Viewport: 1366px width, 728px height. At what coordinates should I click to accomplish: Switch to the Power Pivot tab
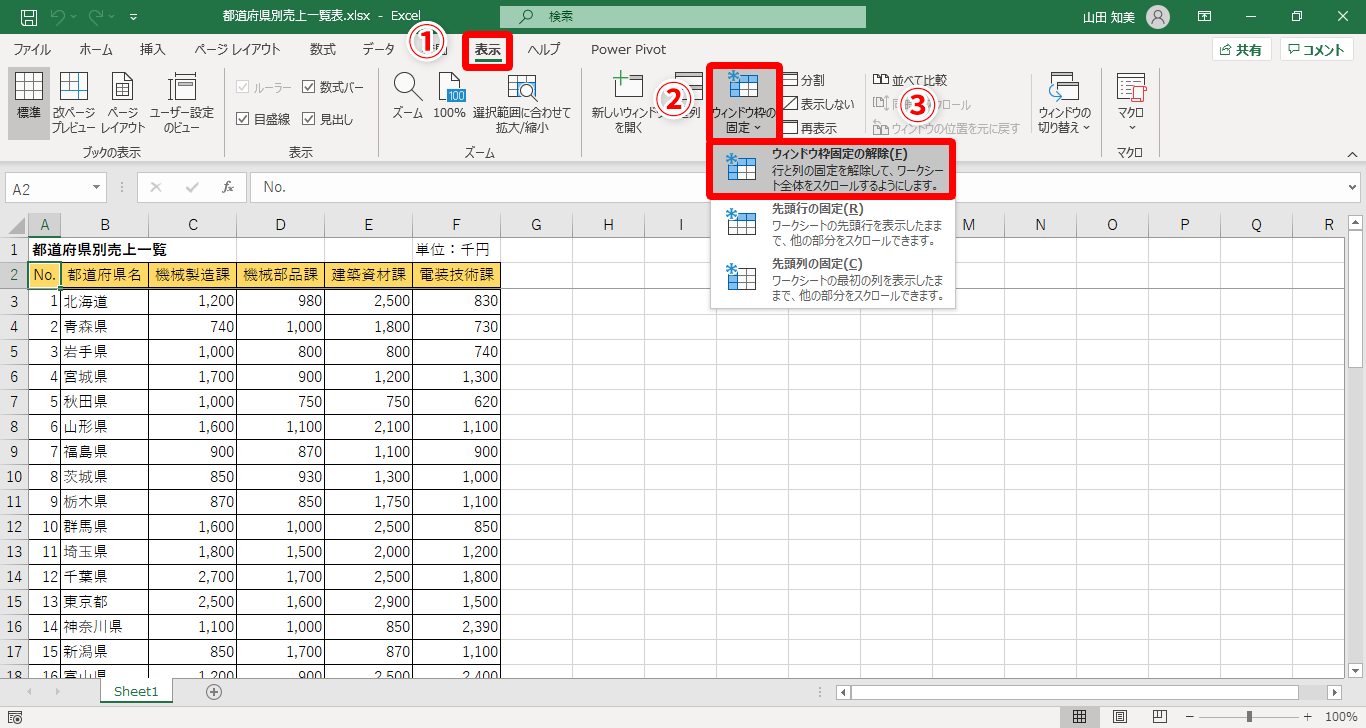pyautogui.click(x=628, y=49)
